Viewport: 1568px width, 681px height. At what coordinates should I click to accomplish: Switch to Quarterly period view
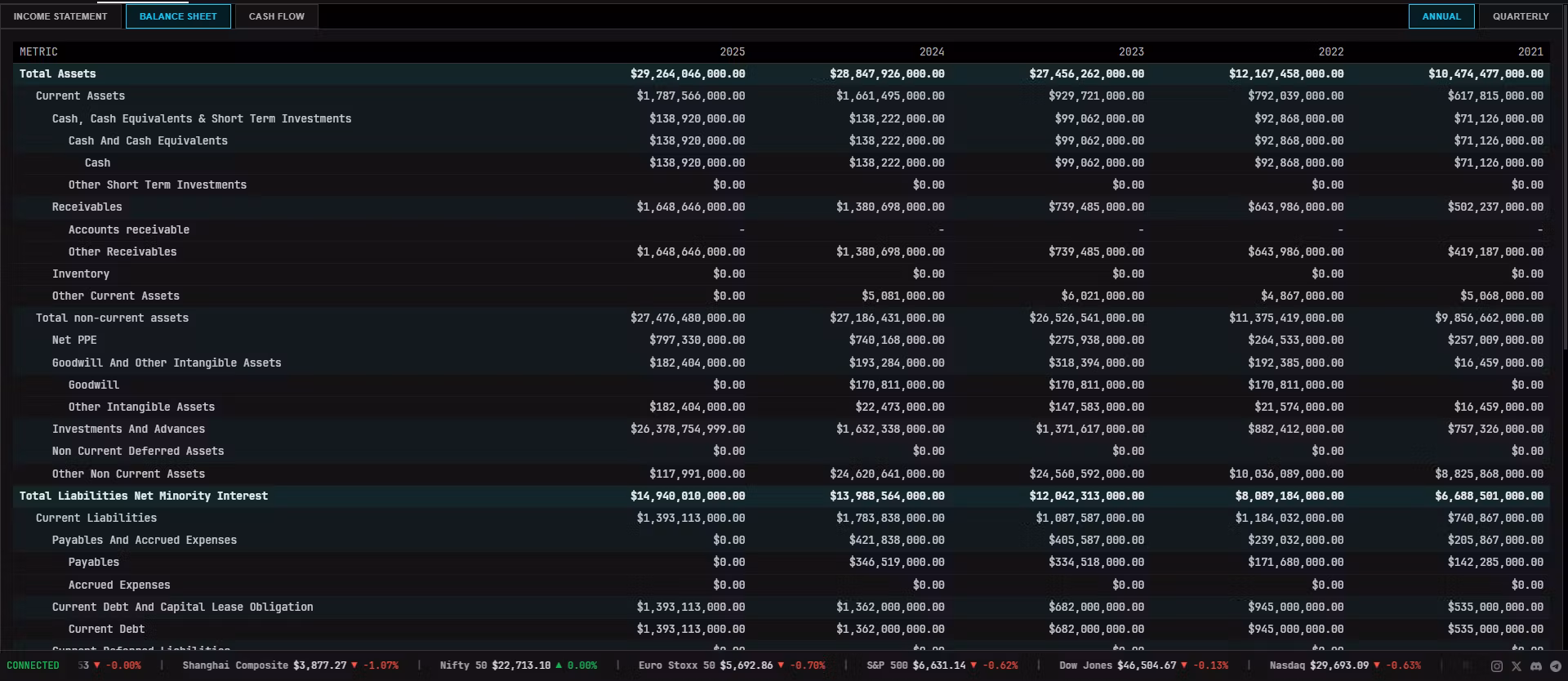1521,16
